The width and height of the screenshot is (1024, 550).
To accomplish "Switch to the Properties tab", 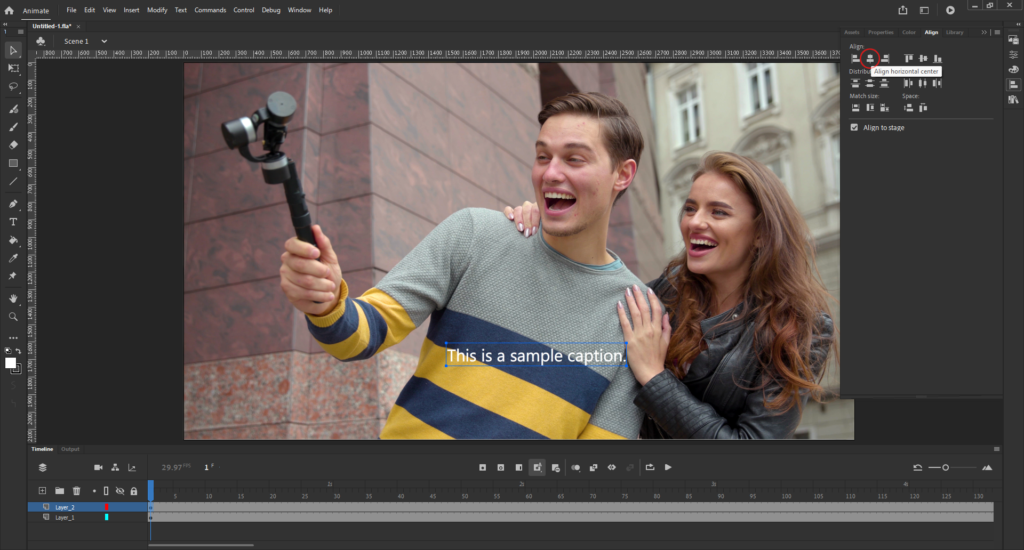I will tap(881, 32).
